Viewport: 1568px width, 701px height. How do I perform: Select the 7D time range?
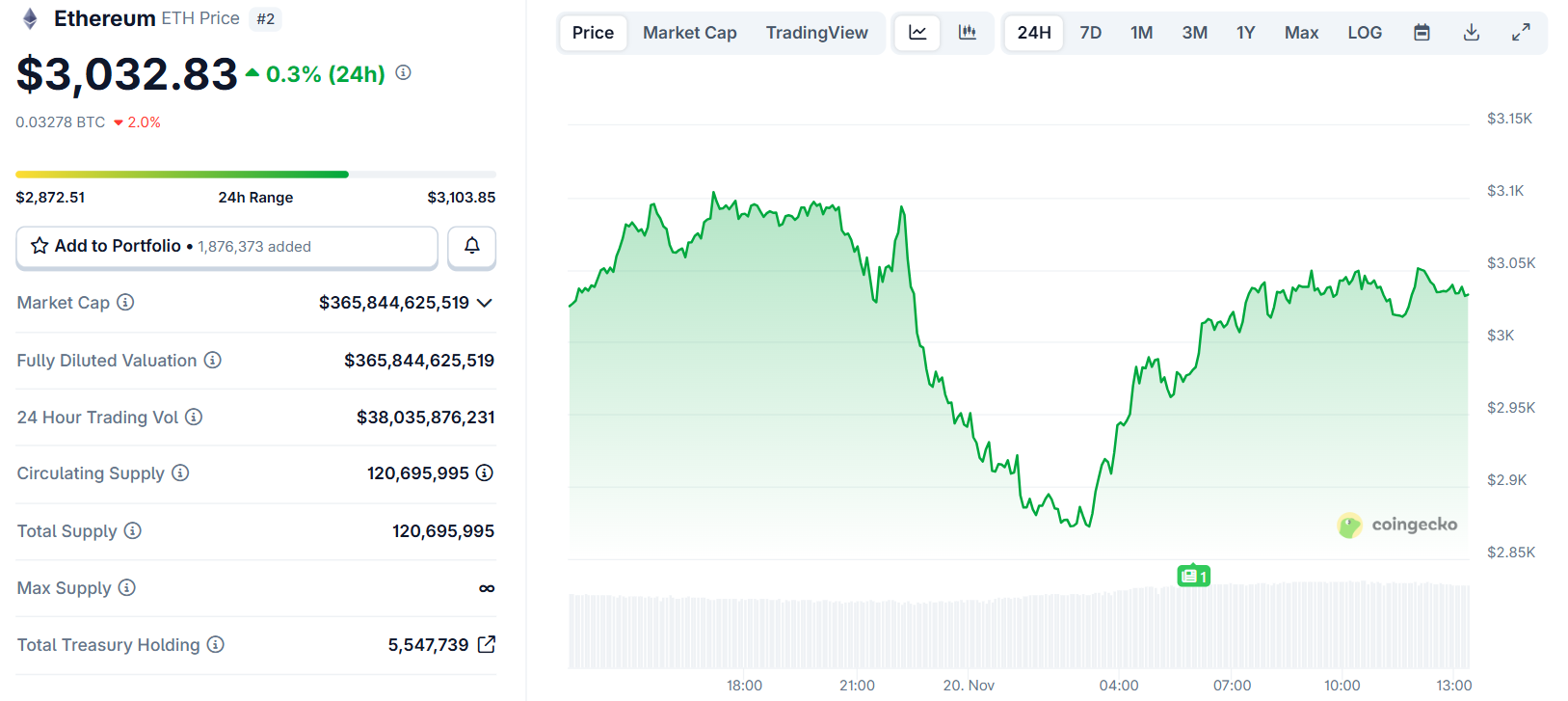click(1091, 33)
